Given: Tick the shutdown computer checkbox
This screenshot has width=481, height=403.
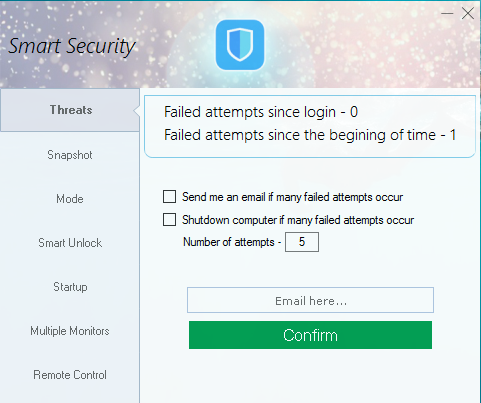Looking at the screenshot, I should click(x=169, y=220).
